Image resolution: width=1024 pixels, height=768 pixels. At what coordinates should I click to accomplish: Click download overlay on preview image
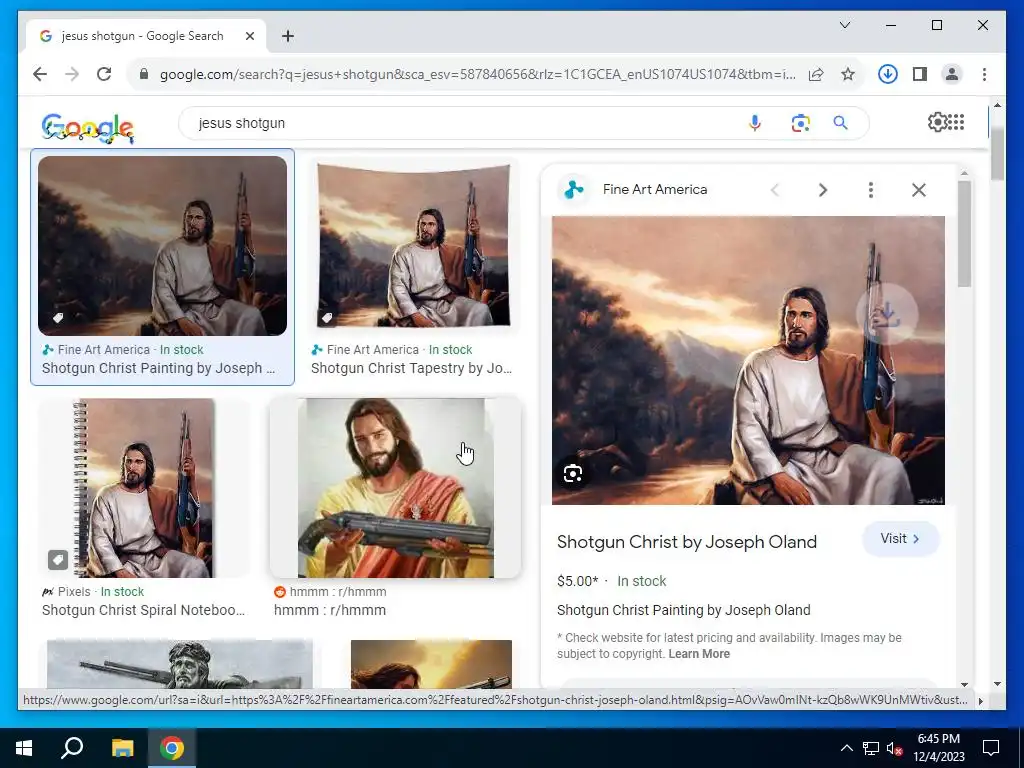(x=887, y=315)
